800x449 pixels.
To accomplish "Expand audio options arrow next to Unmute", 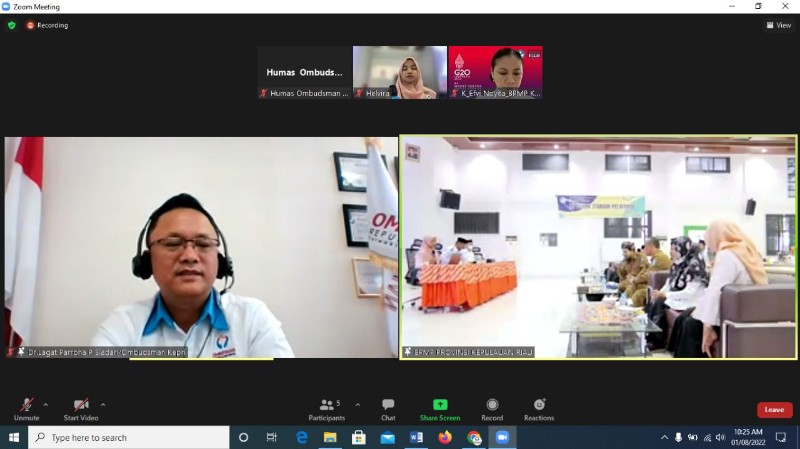I will (x=48, y=405).
